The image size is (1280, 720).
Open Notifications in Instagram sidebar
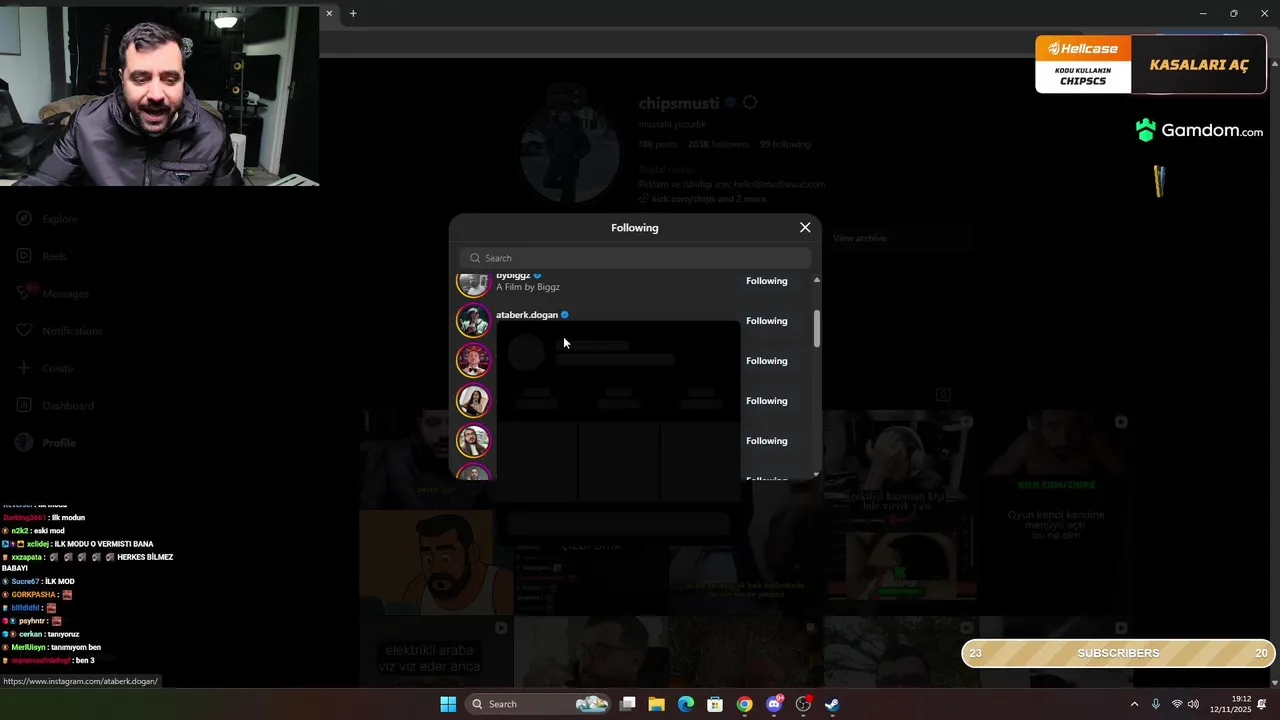coord(58,331)
